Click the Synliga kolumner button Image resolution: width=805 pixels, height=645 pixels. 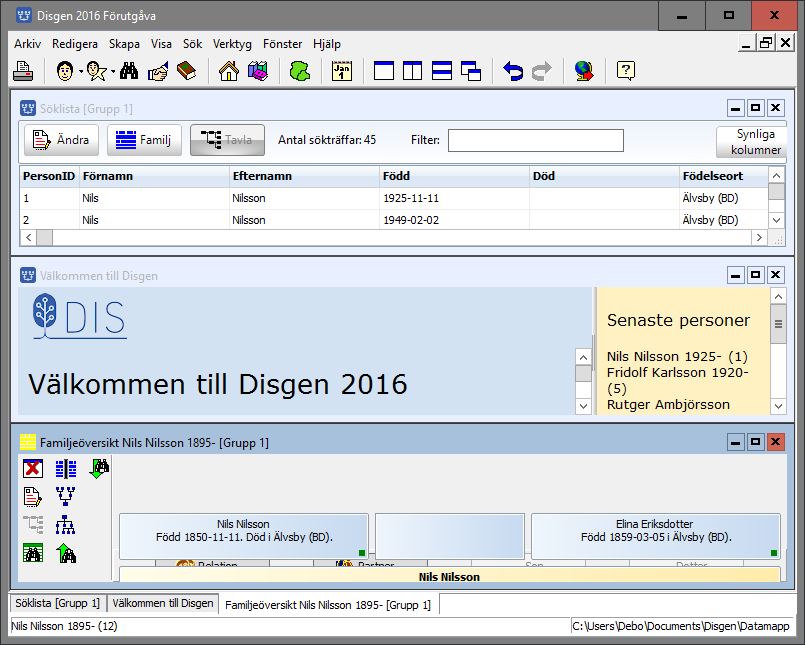[x=752, y=142]
